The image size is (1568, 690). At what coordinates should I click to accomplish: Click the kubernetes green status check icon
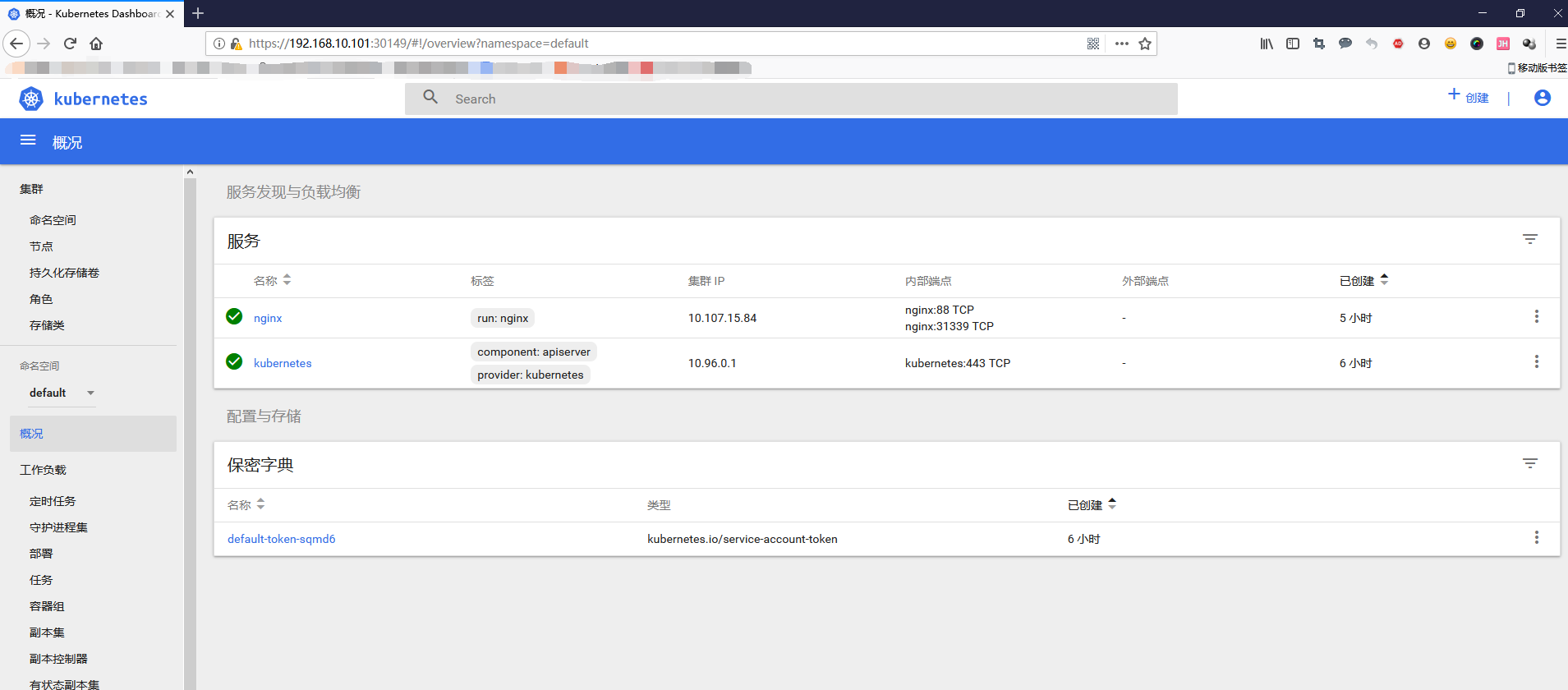pos(234,361)
